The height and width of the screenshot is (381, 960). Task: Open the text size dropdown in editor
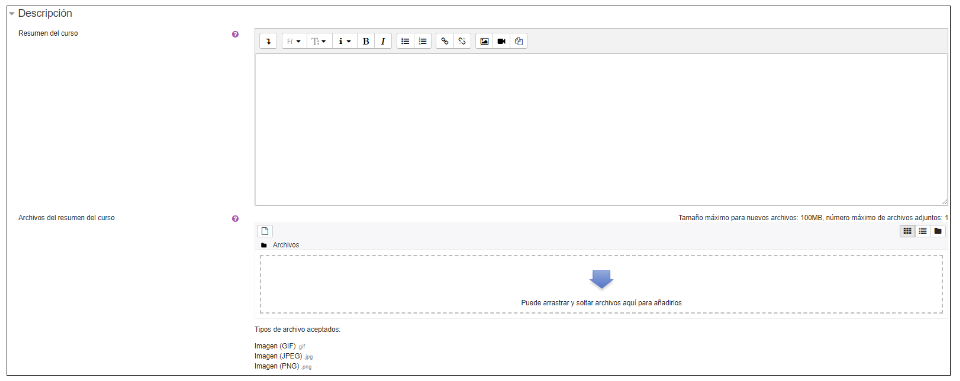[318, 41]
